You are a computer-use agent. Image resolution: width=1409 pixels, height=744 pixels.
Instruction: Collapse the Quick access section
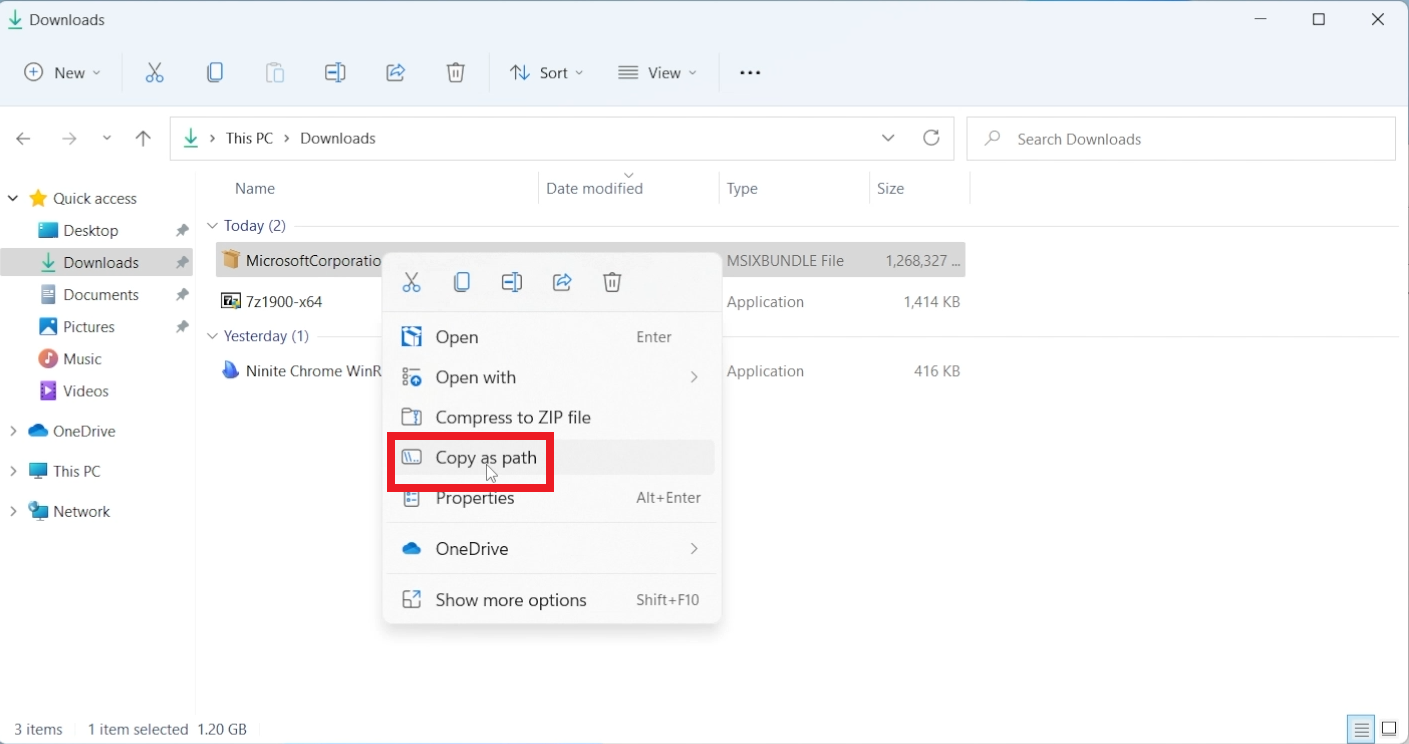point(13,198)
